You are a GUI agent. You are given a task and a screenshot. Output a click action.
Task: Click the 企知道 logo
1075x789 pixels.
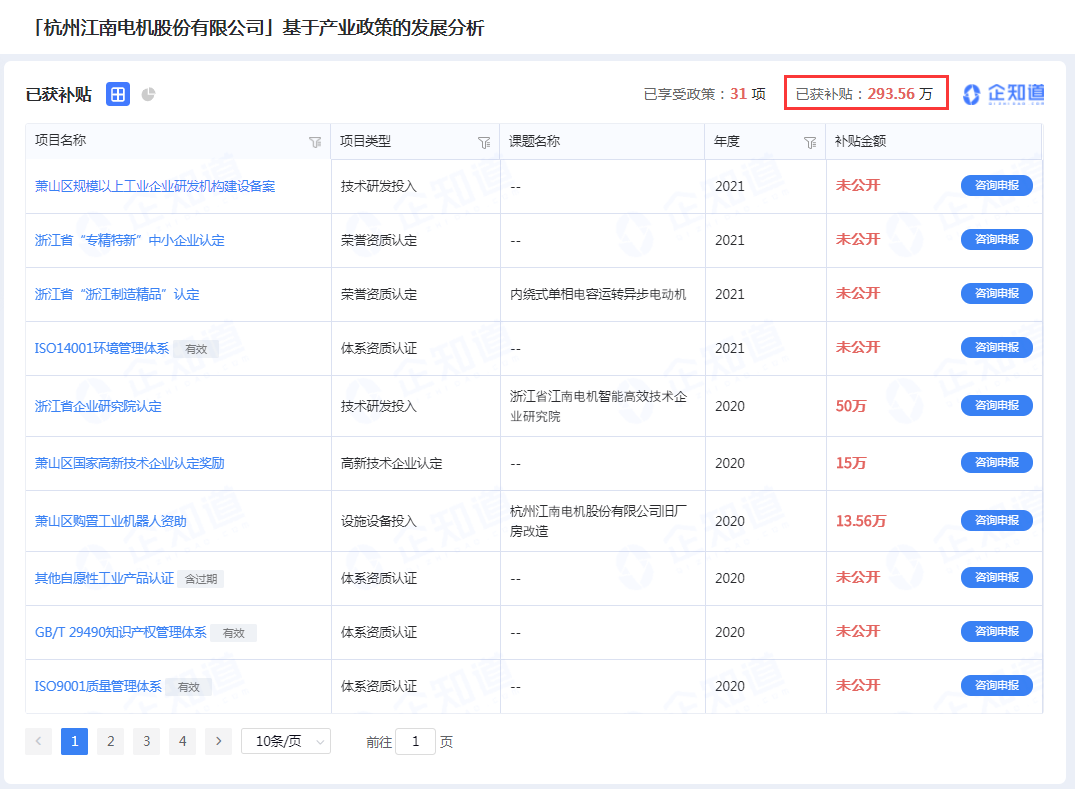point(1003,94)
